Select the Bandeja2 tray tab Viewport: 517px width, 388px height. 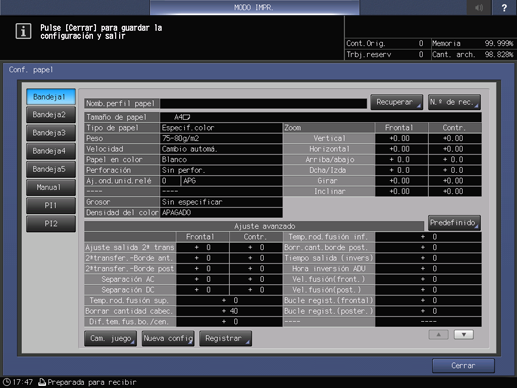(x=51, y=115)
